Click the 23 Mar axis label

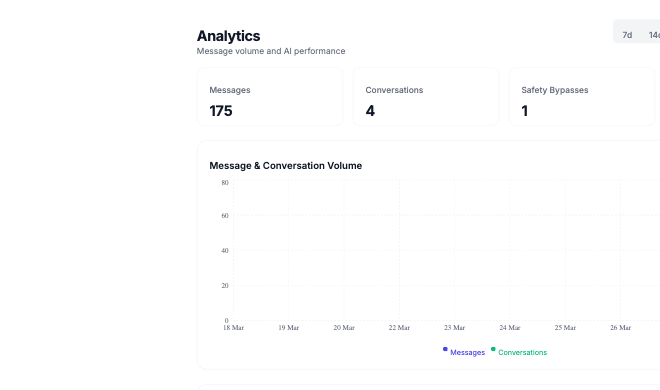pyautogui.click(x=455, y=328)
